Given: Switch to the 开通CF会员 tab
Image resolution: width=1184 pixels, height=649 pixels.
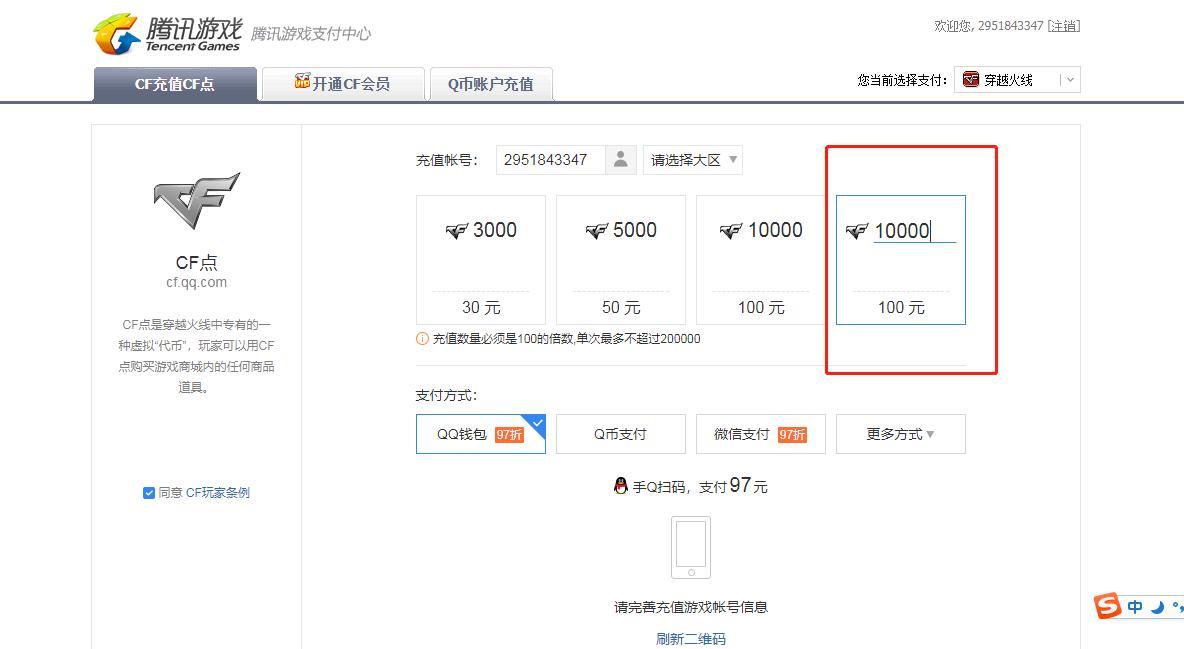Looking at the screenshot, I should tap(343, 84).
